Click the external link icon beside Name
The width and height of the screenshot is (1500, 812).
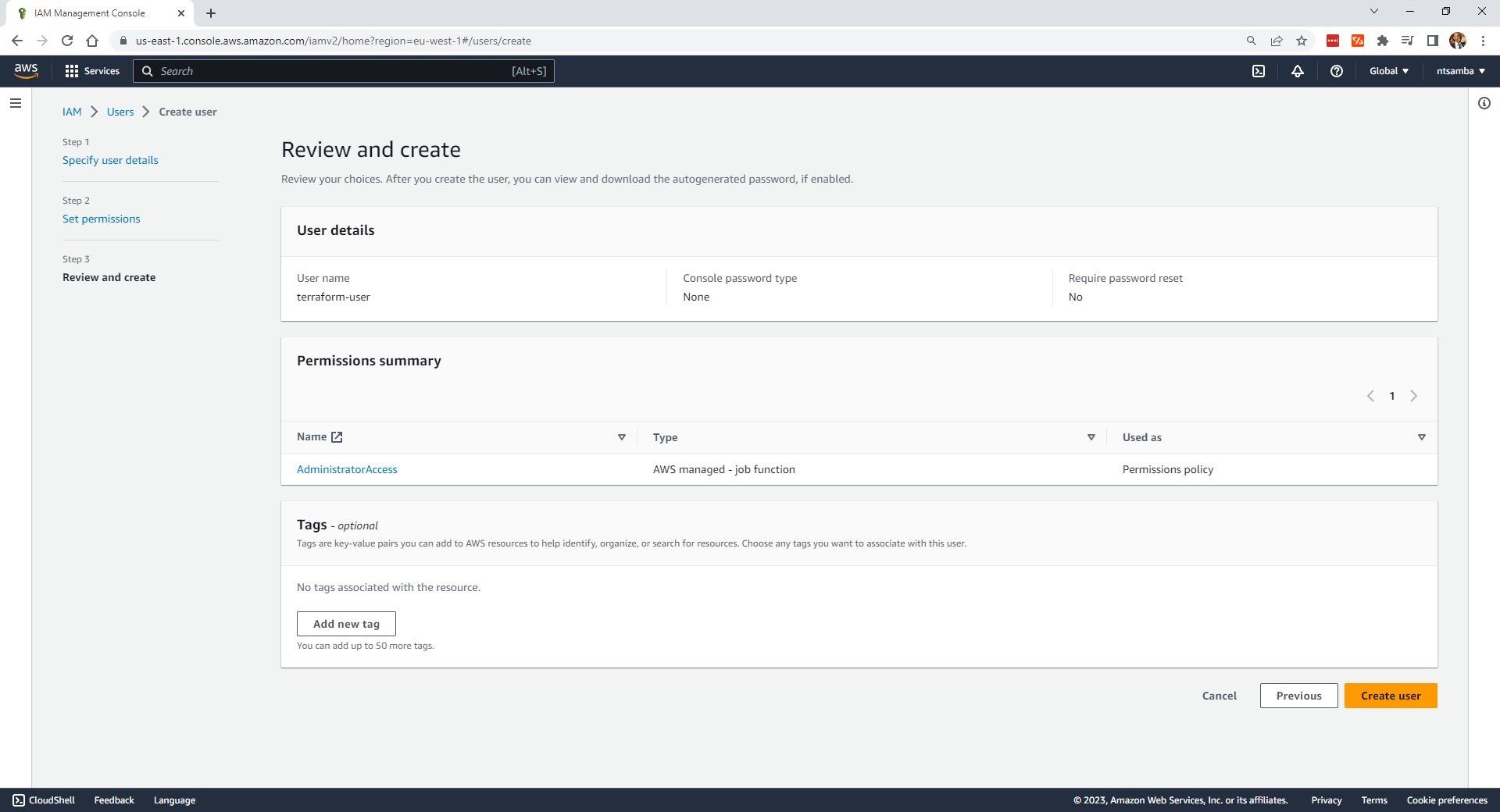pos(337,437)
